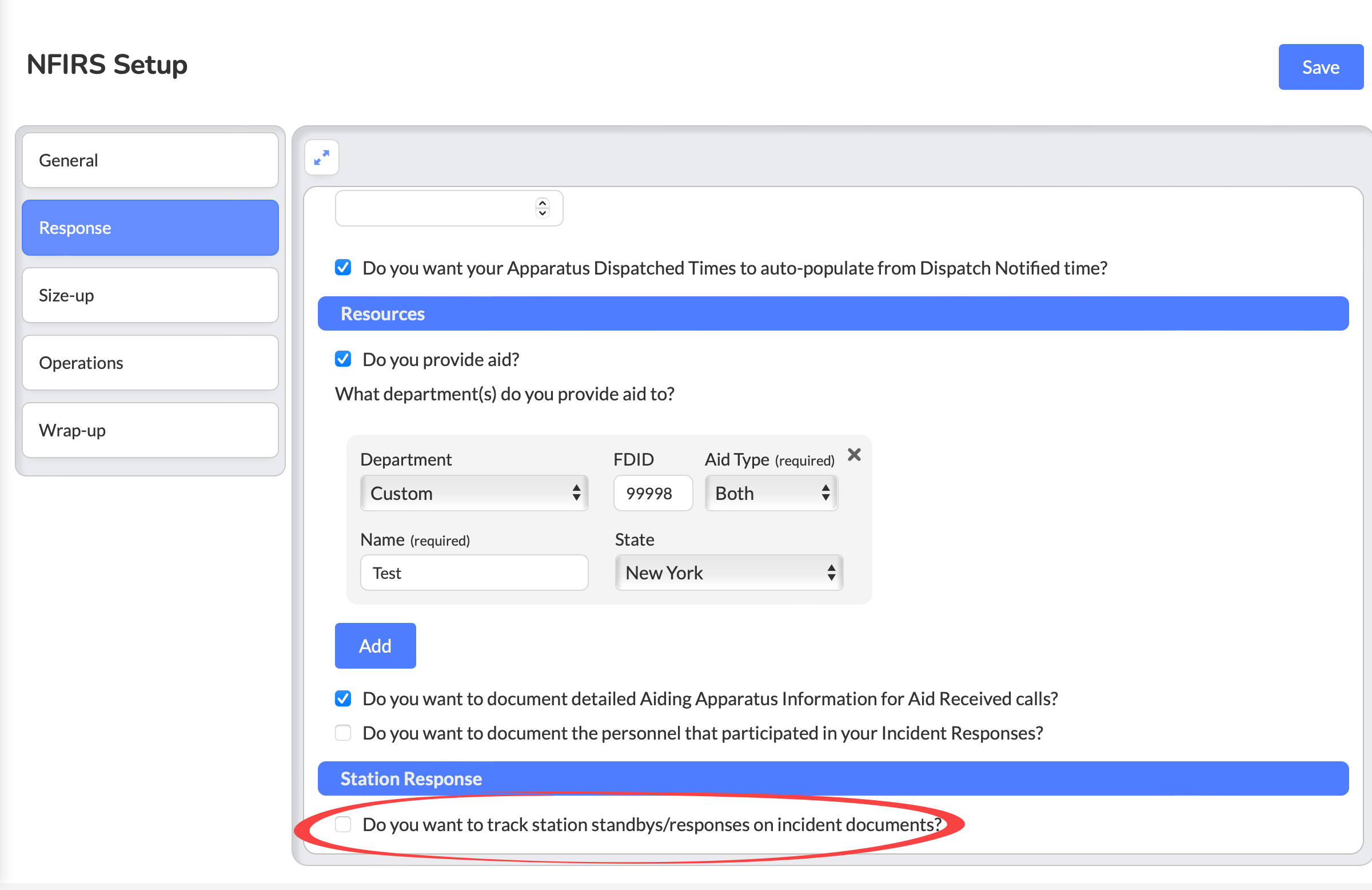
Task: Uncheck Apparatus Dispatched Times auto-populate option
Action: point(343,268)
